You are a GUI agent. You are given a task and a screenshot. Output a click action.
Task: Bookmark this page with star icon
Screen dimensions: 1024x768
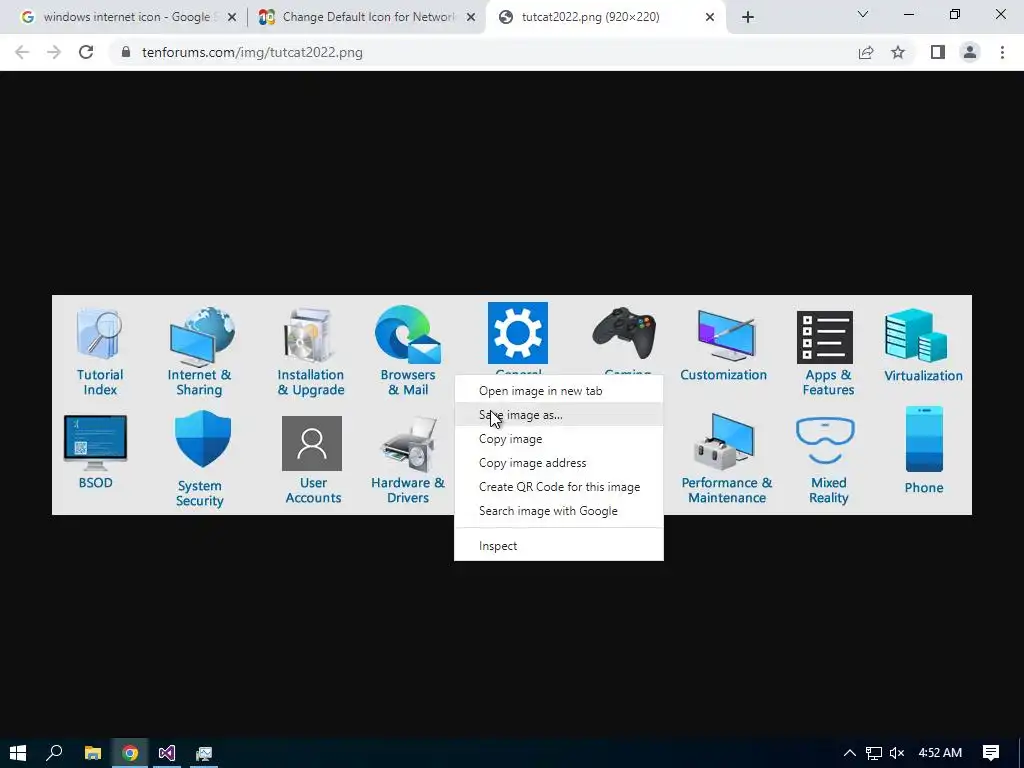tap(898, 52)
